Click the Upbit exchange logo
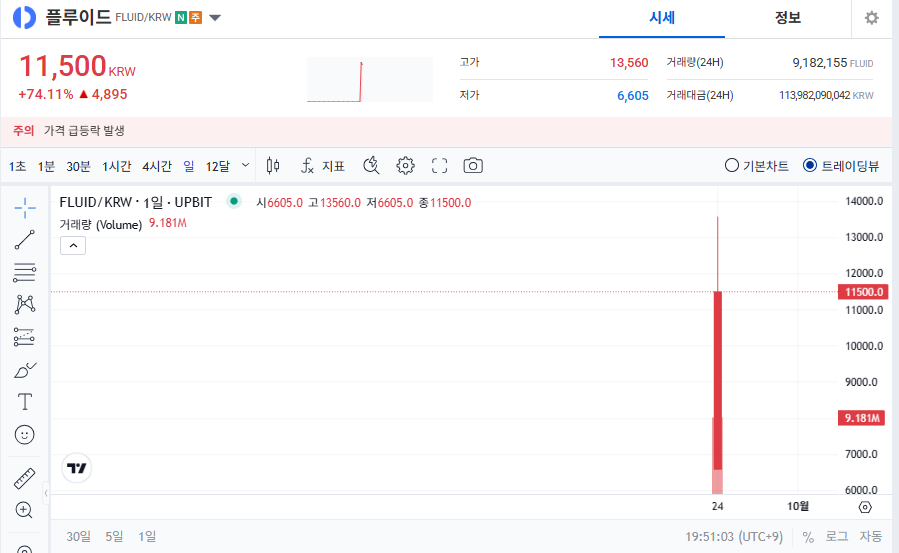This screenshot has height=553, width=899. point(25,18)
